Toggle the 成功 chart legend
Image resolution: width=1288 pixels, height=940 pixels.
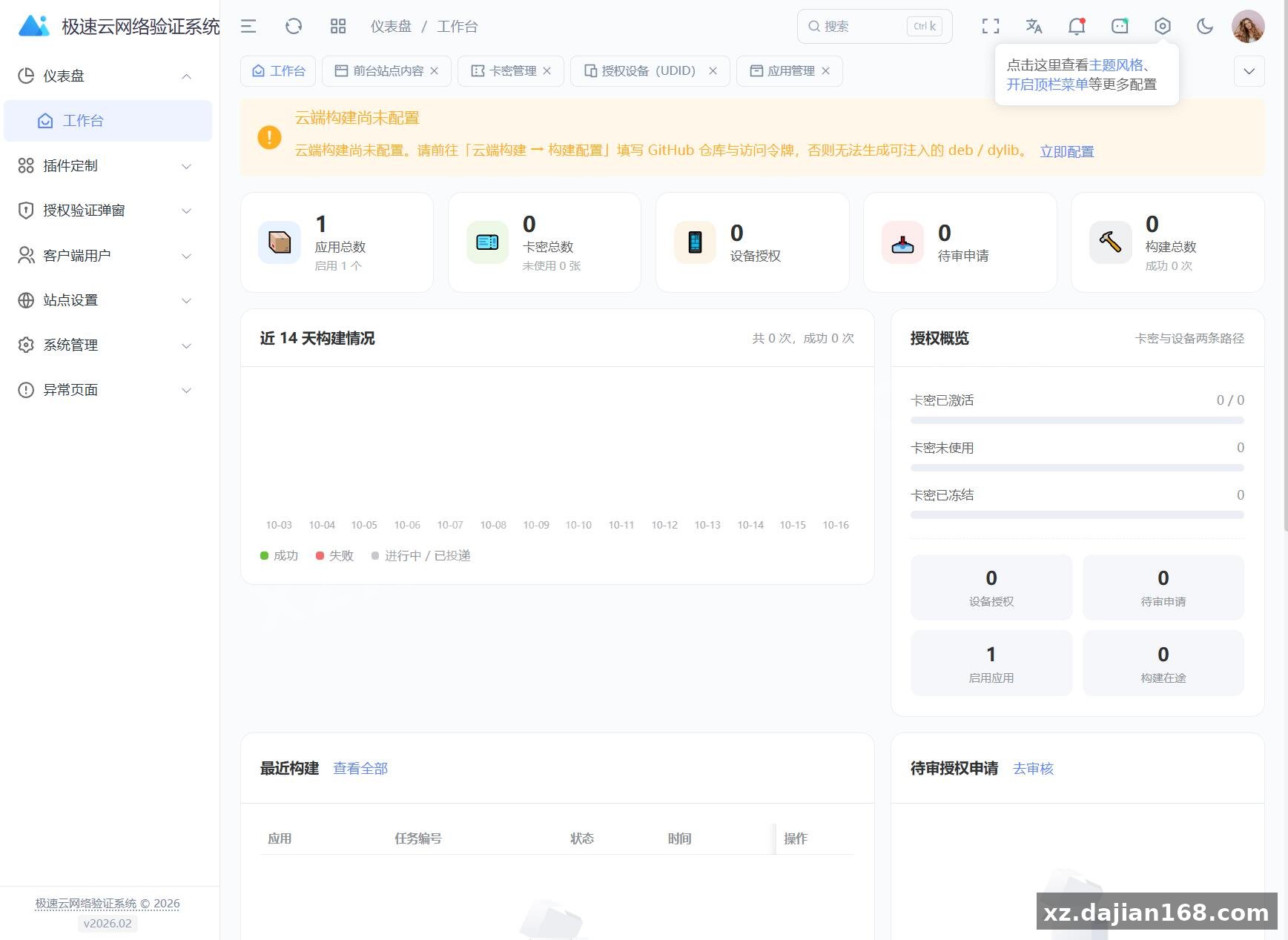coord(279,556)
